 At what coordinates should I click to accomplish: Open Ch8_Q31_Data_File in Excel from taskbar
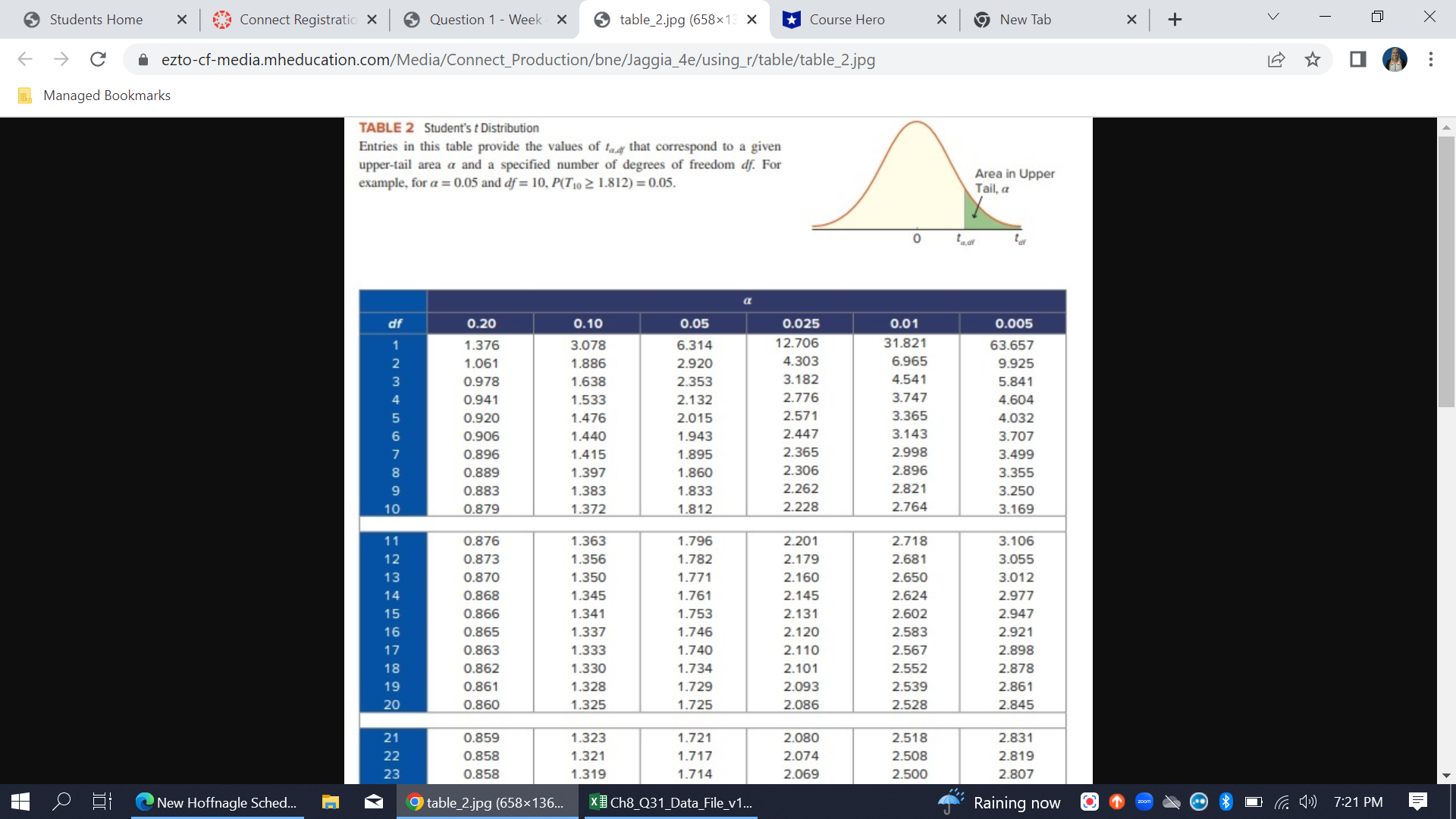(x=670, y=802)
